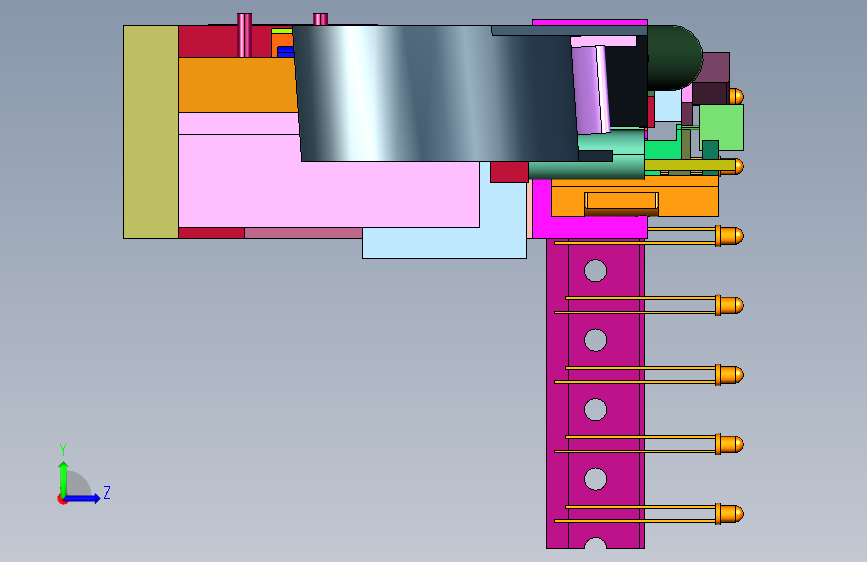Select the orange block beside the yellow plate
Image resolution: width=867 pixels, height=562 pixels.
(238, 85)
